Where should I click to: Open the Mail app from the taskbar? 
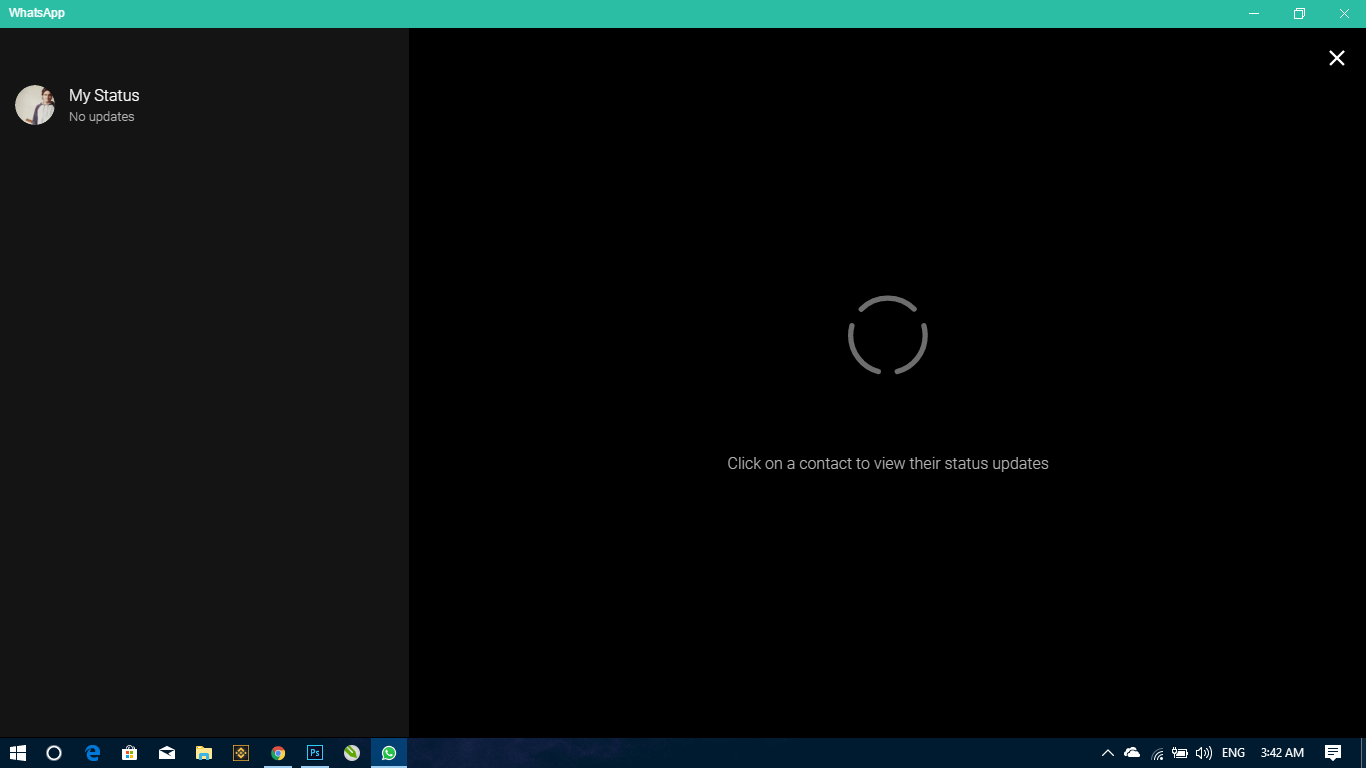coord(167,753)
